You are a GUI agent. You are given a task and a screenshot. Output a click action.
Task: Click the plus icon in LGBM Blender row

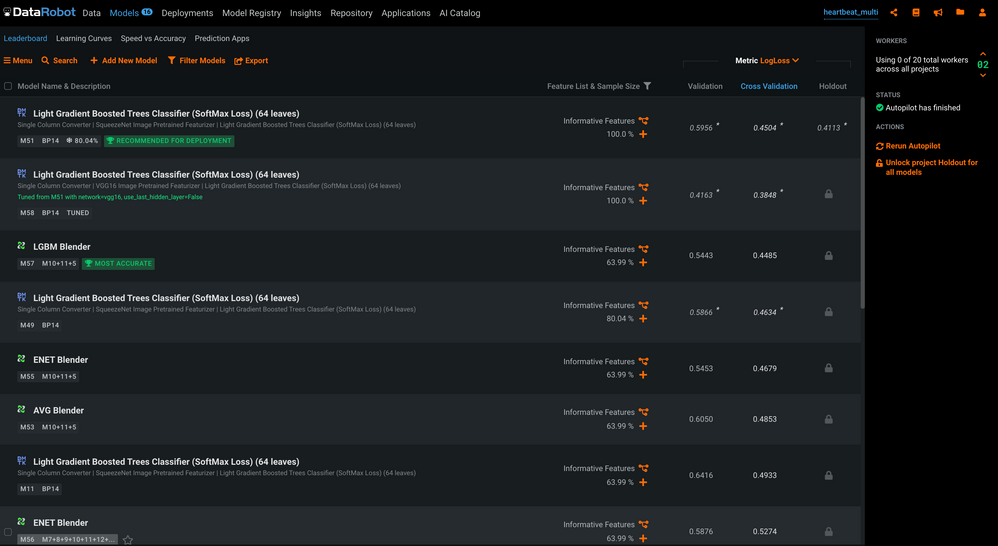[643, 262]
